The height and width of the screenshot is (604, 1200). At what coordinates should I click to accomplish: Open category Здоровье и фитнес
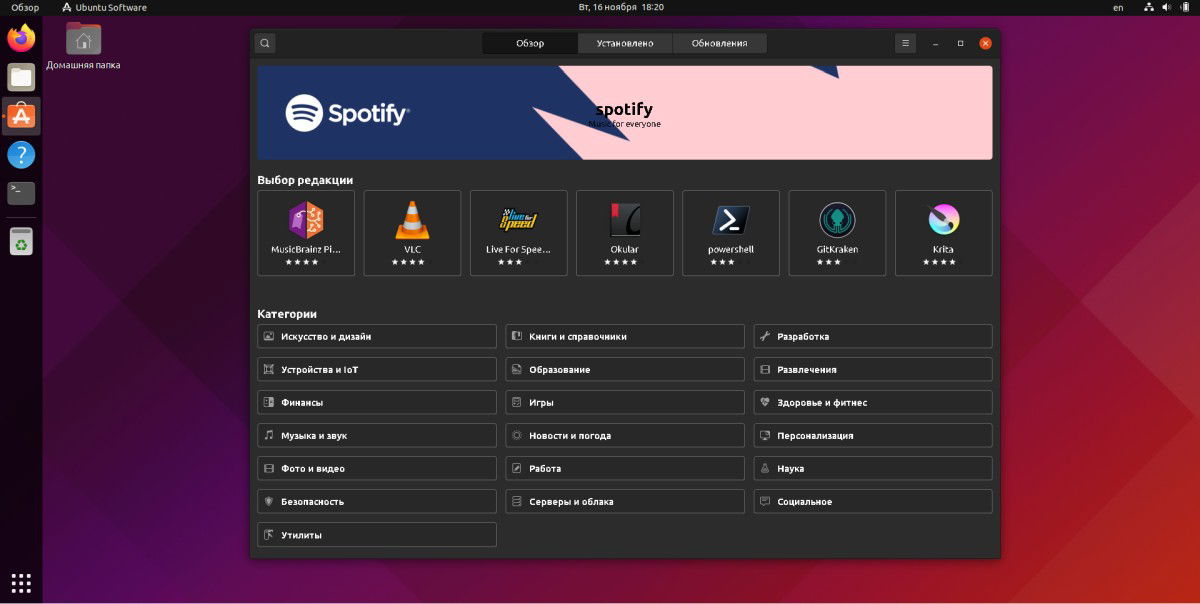tap(873, 402)
